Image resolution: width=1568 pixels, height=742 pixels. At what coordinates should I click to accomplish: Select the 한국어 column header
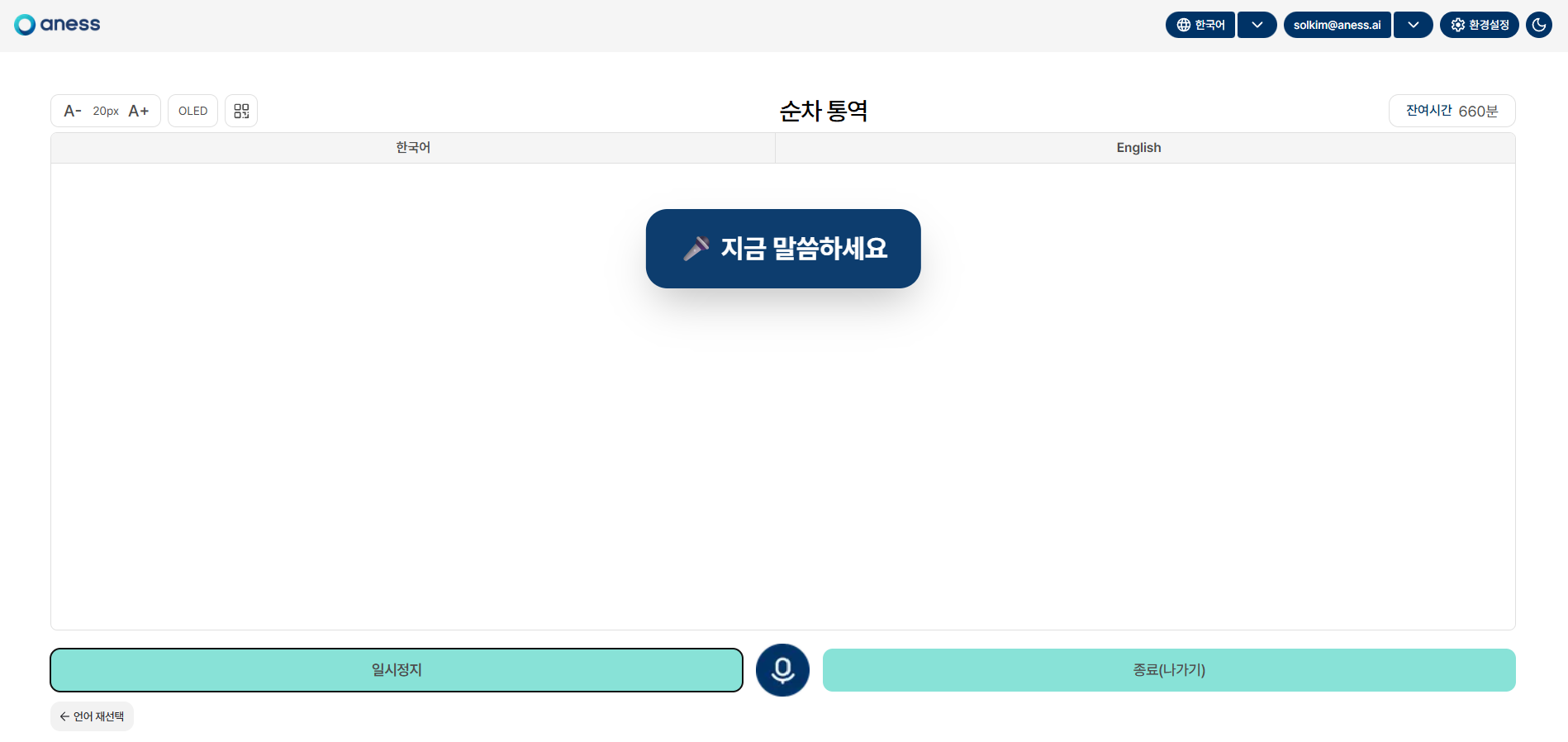(413, 148)
